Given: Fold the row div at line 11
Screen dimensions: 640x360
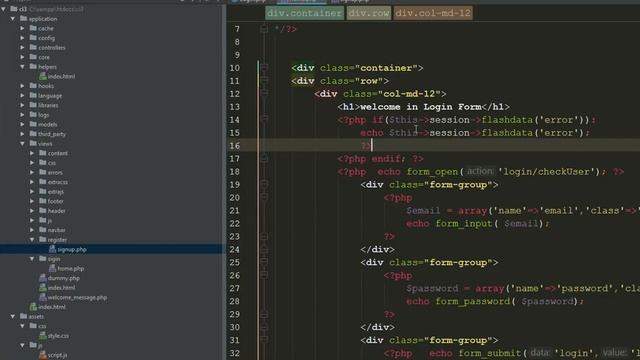Looking at the screenshot, I should pyautogui.click(x=264, y=81).
